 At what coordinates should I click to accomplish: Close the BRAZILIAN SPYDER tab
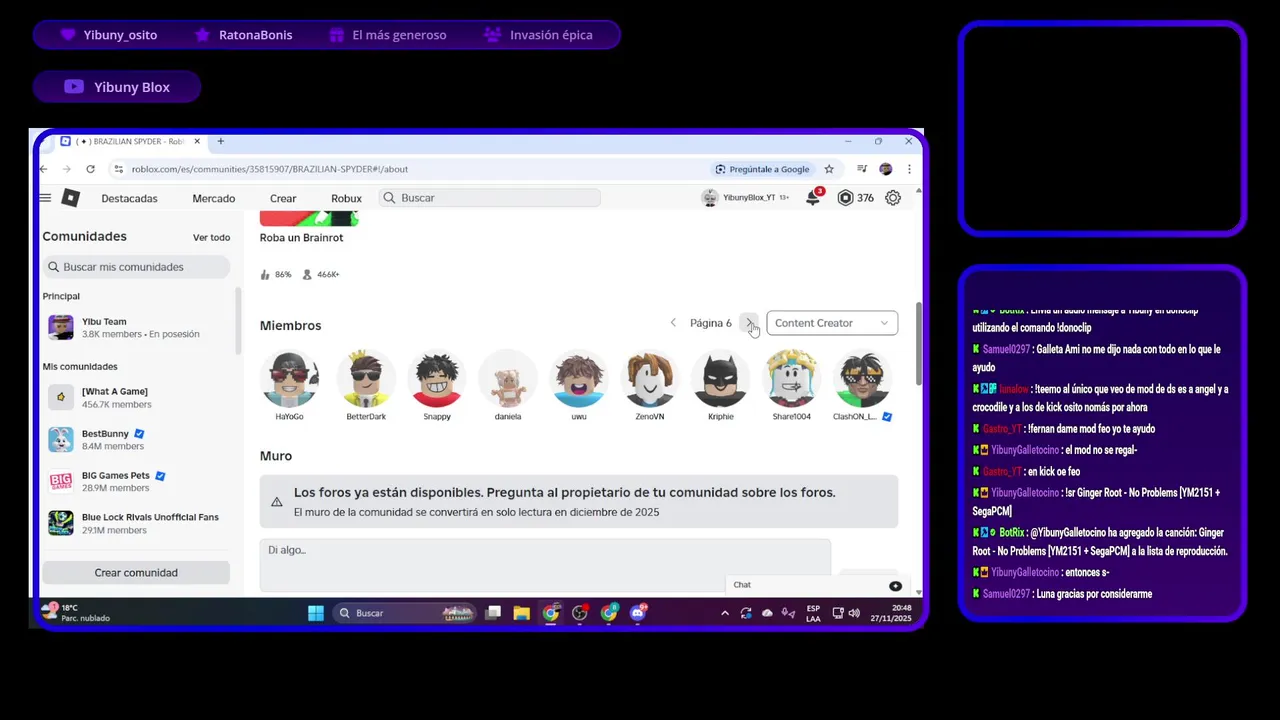tap(197, 141)
